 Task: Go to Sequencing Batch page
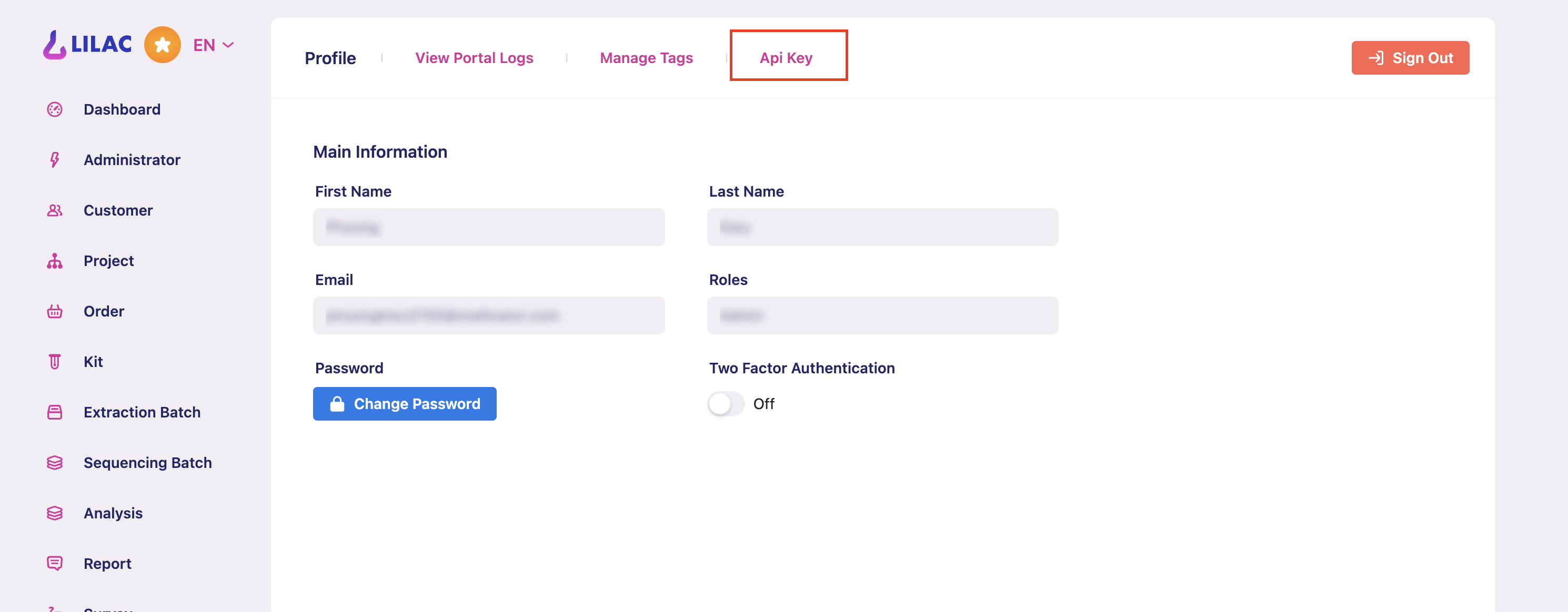[x=148, y=463]
